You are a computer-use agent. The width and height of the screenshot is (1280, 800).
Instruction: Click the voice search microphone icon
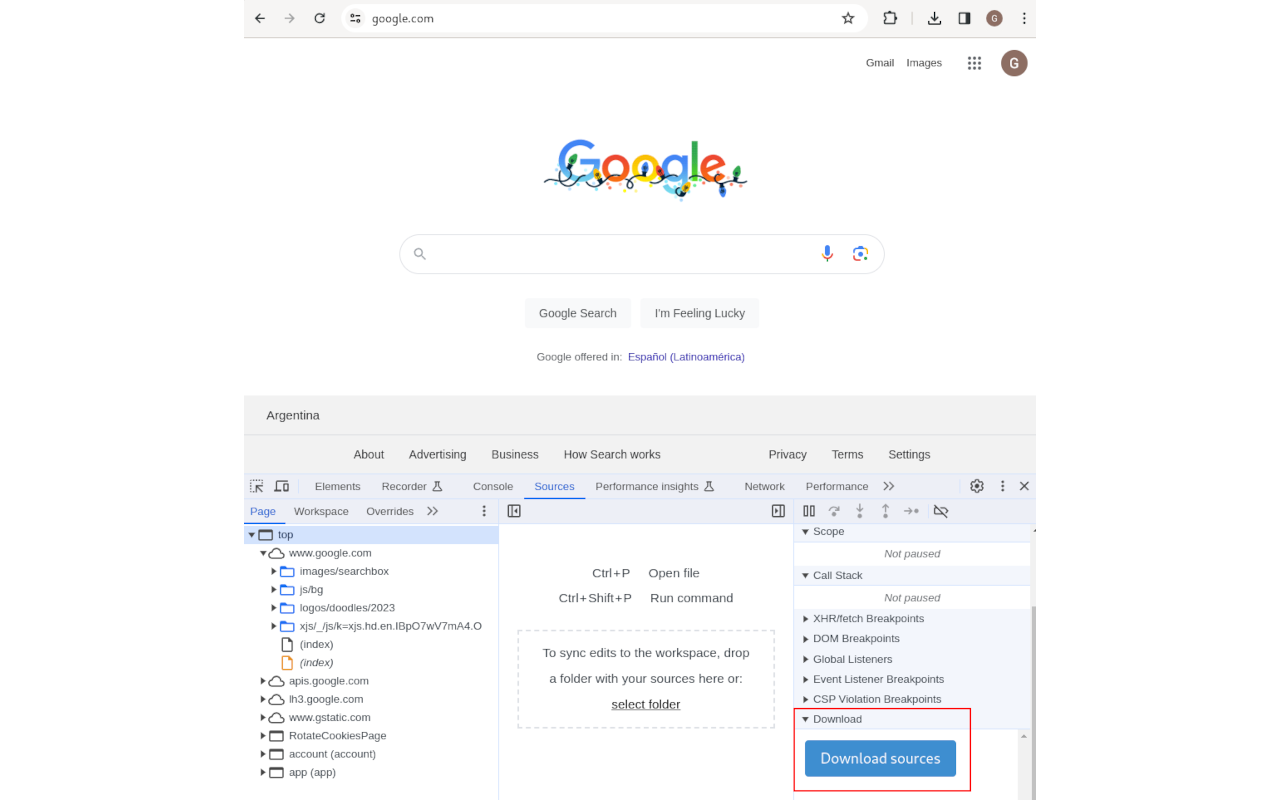coord(827,253)
